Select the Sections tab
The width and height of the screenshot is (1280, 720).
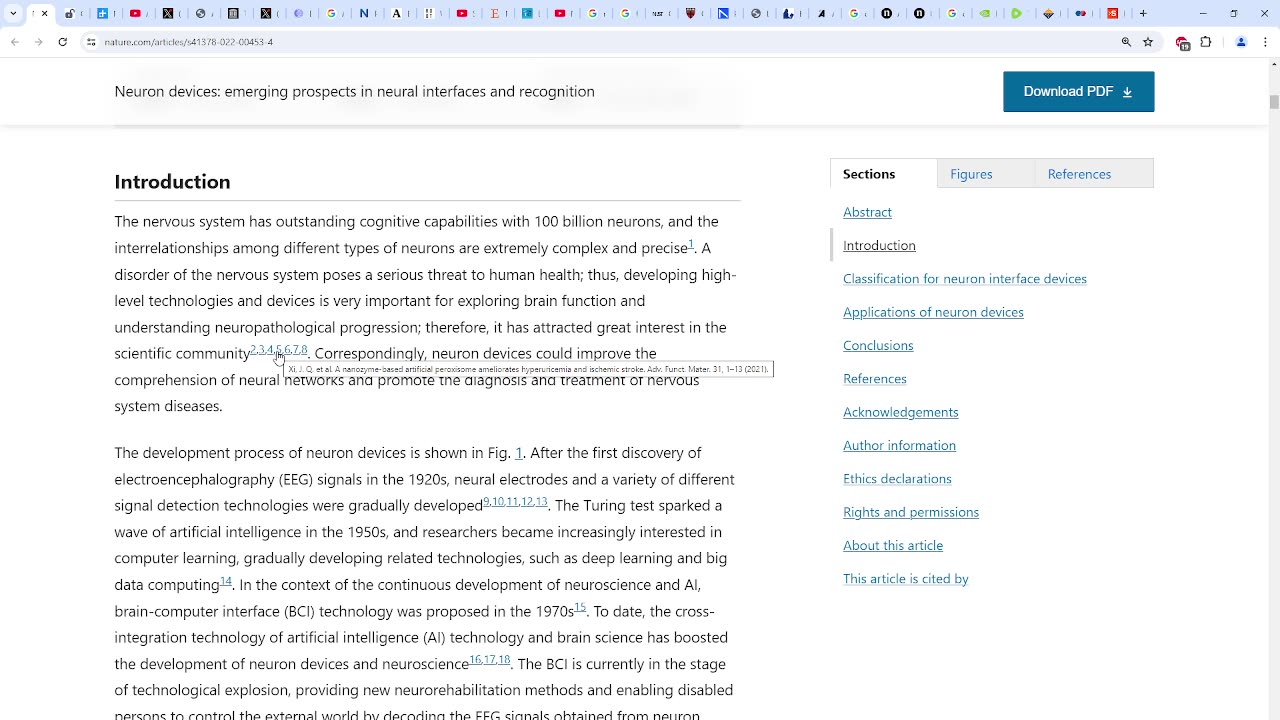[883, 173]
